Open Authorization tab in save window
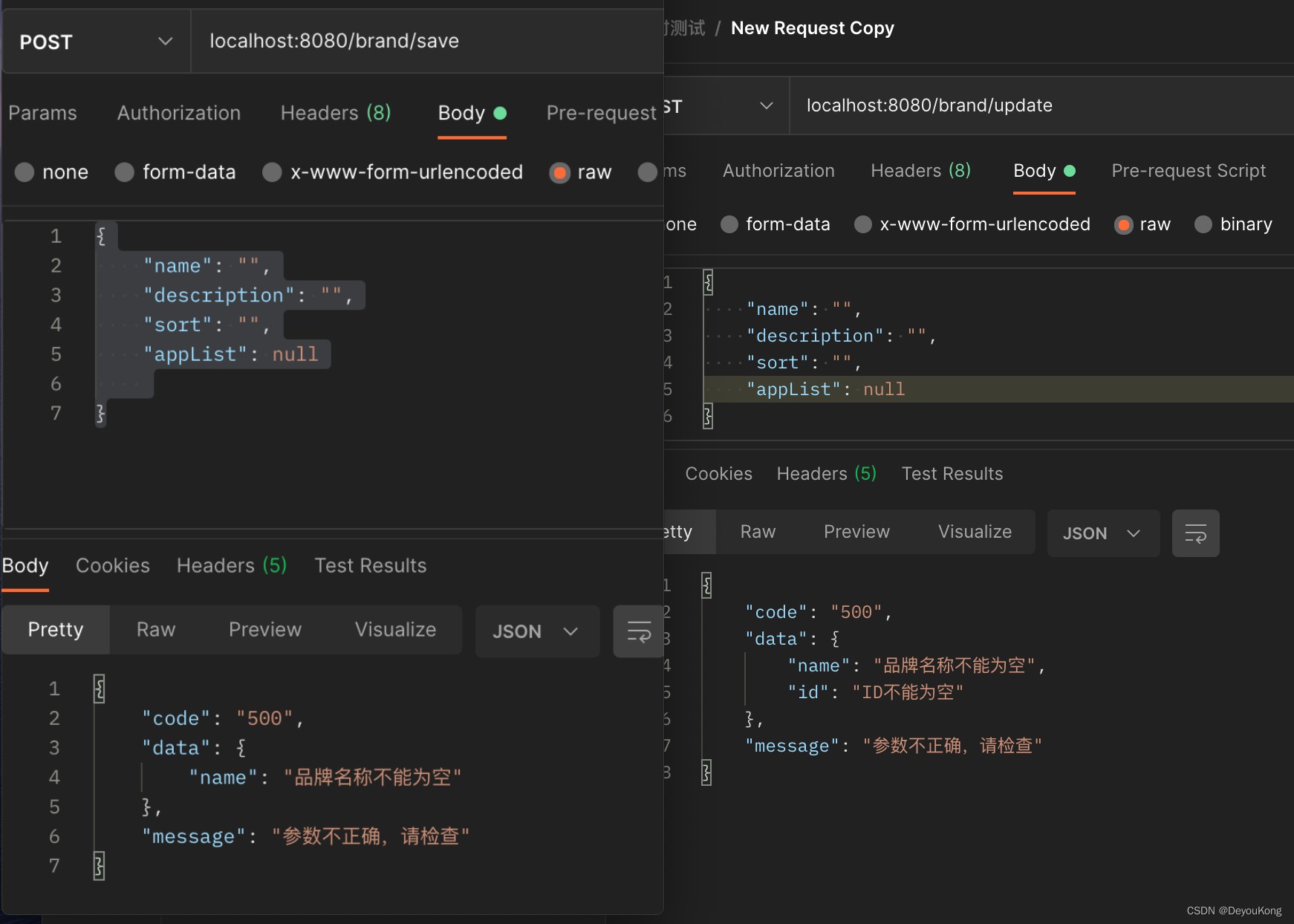 [179, 113]
